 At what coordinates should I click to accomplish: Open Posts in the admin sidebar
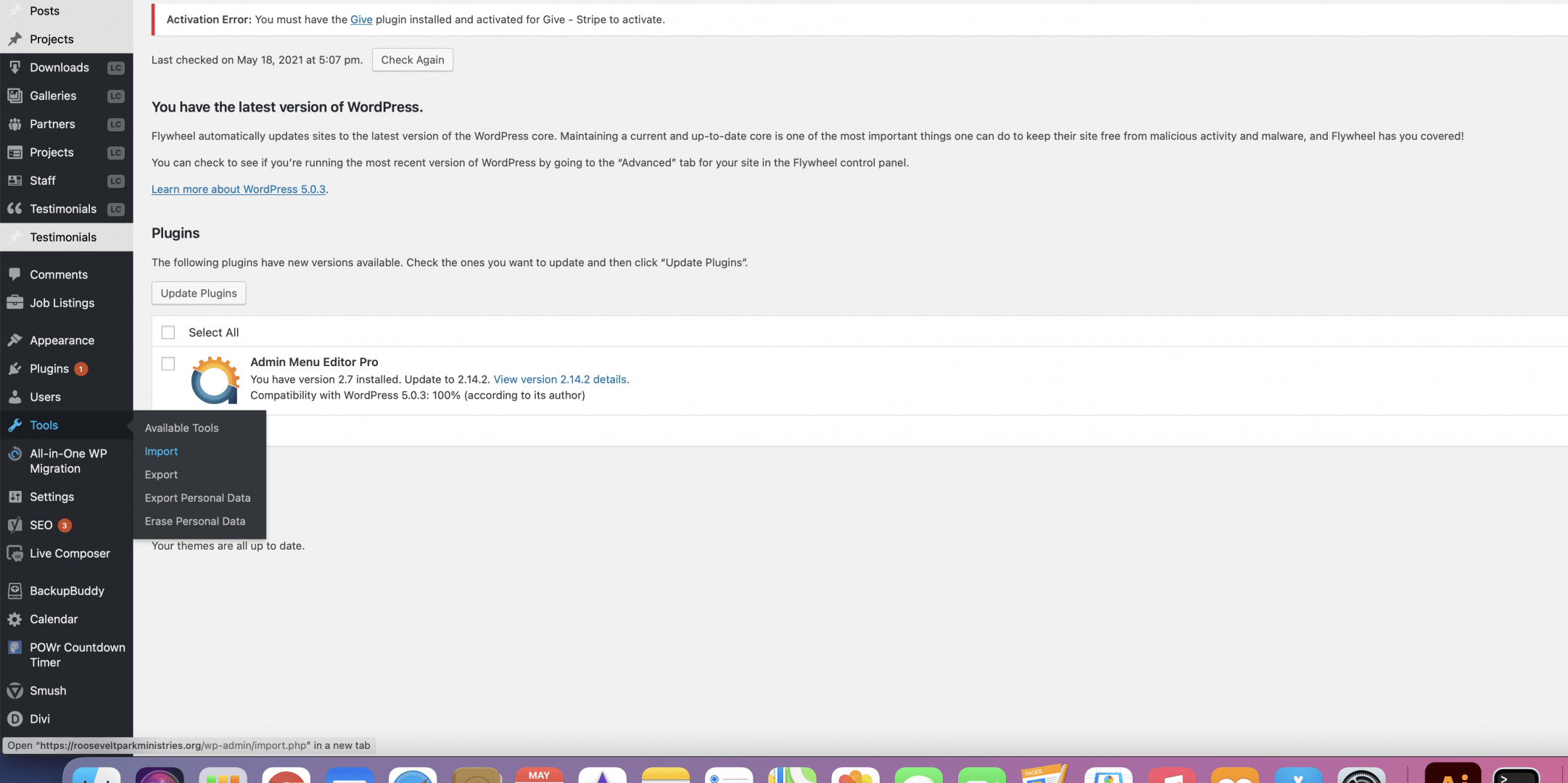pyautogui.click(x=44, y=11)
